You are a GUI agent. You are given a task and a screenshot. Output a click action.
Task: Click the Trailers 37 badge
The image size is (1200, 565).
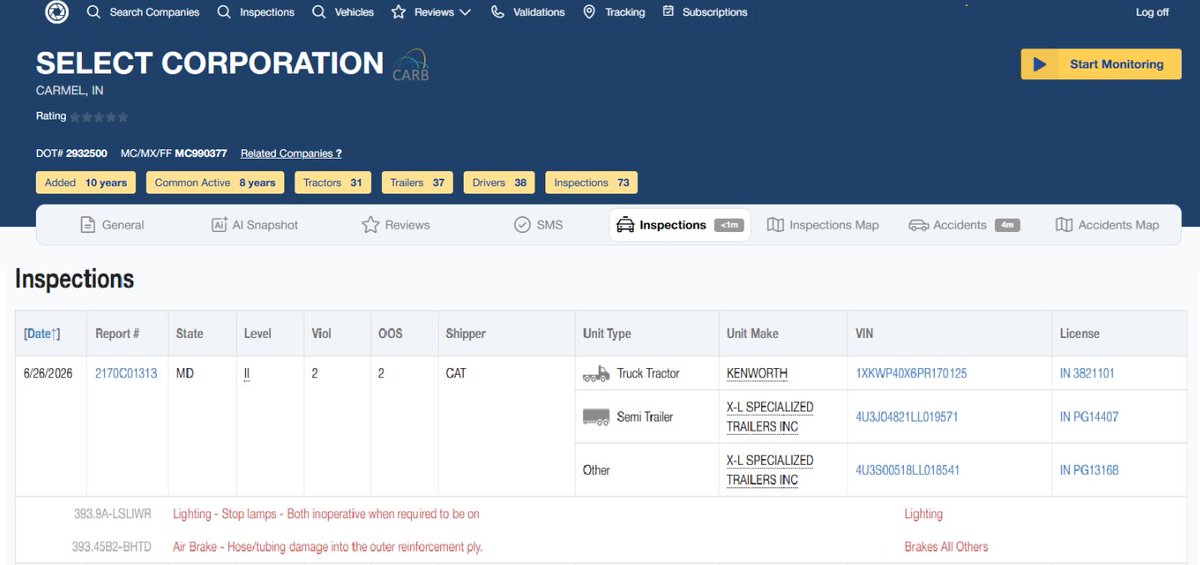pos(417,183)
